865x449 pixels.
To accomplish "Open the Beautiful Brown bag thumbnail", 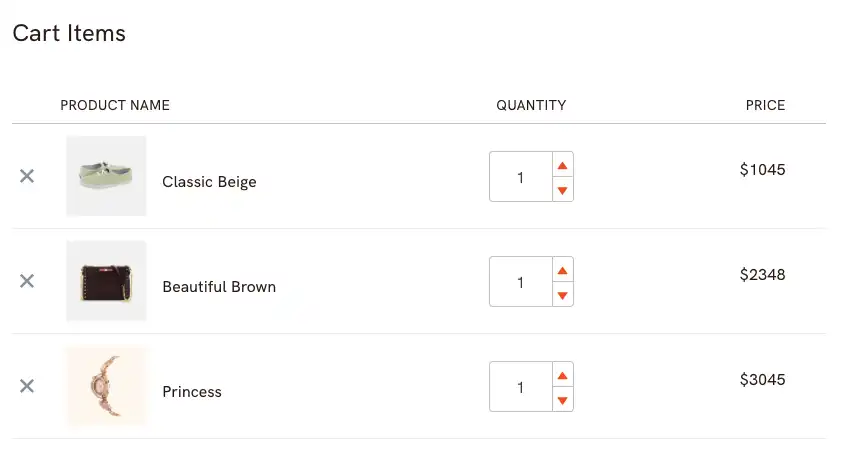I will [x=106, y=281].
